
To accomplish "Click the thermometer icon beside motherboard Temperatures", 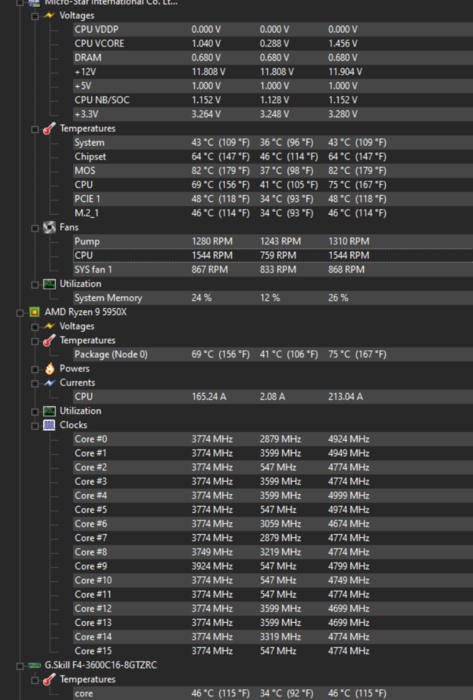I will coord(49,129).
